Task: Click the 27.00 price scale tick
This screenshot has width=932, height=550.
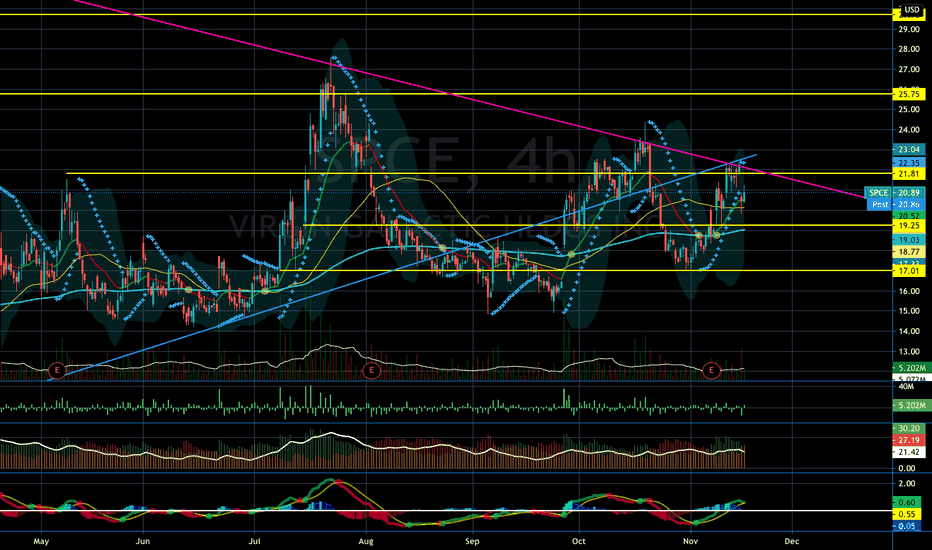Action: coord(909,70)
